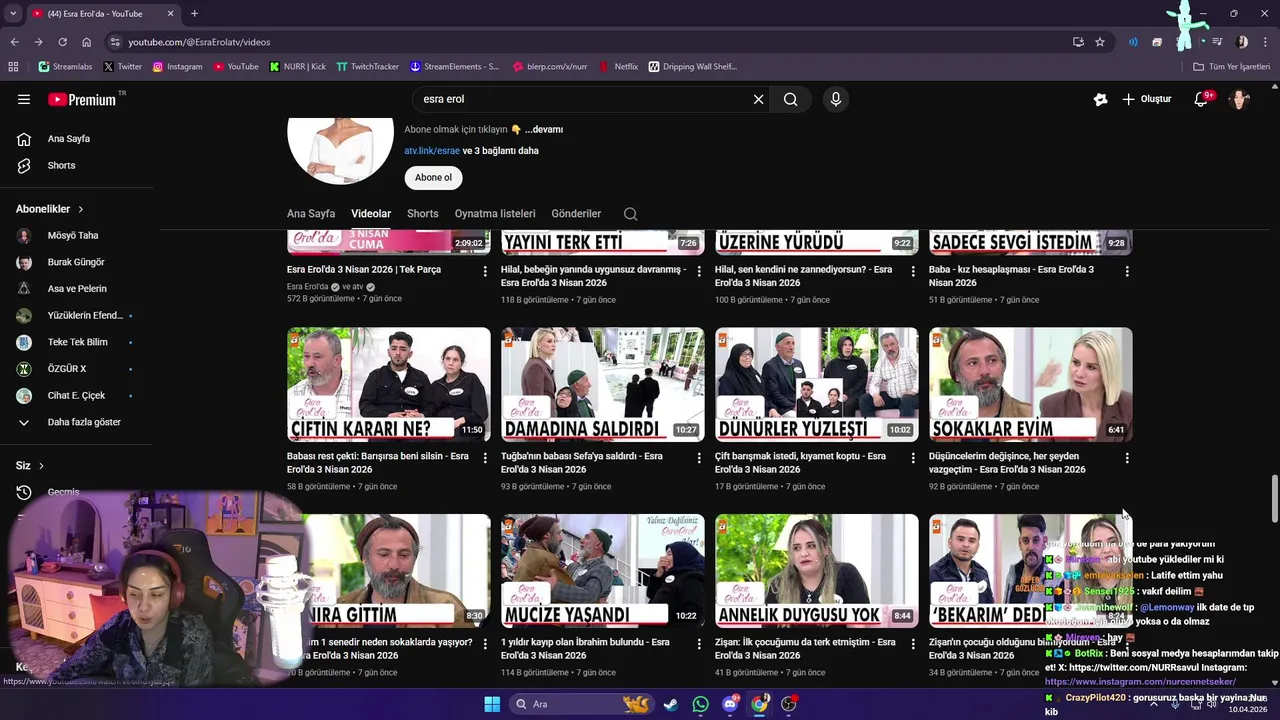The image size is (1280, 720).
Task: Open three-dot menu for 'Hilal, bebeğin yanında' video
Action: point(699,271)
